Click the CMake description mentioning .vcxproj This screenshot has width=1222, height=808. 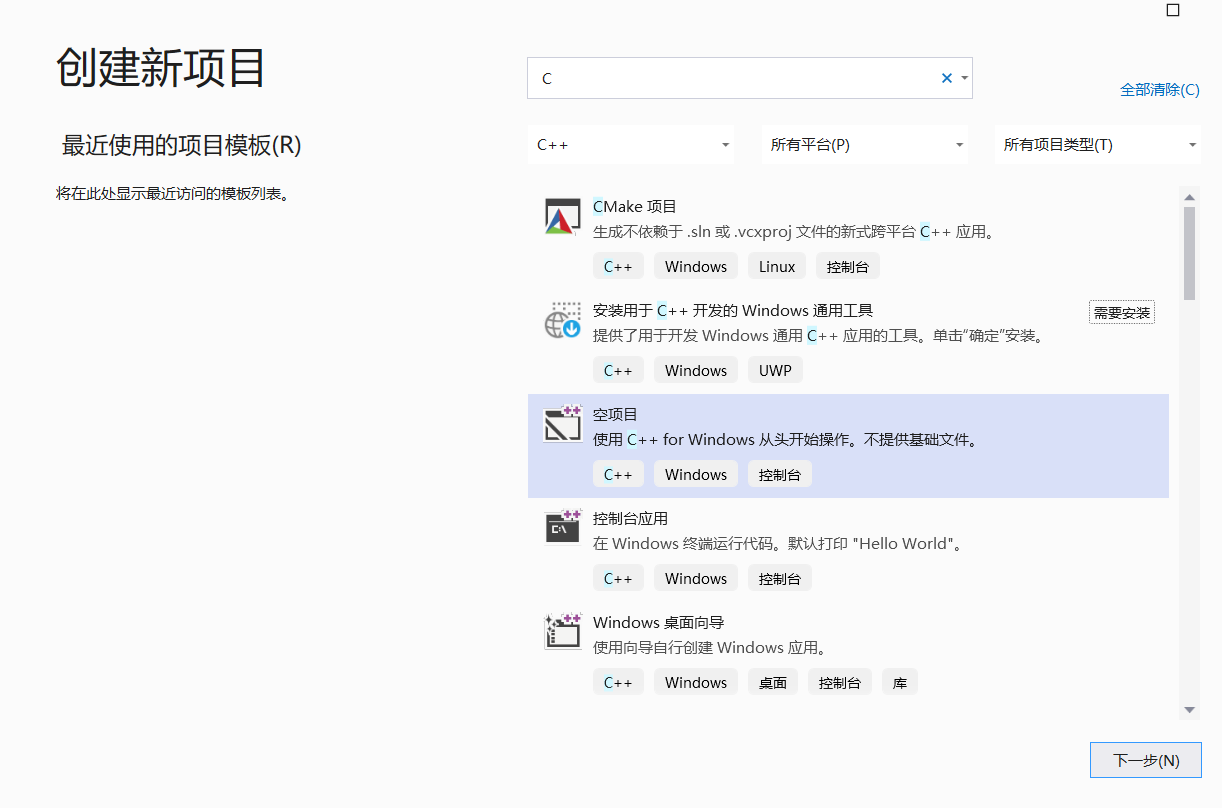coord(793,232)
